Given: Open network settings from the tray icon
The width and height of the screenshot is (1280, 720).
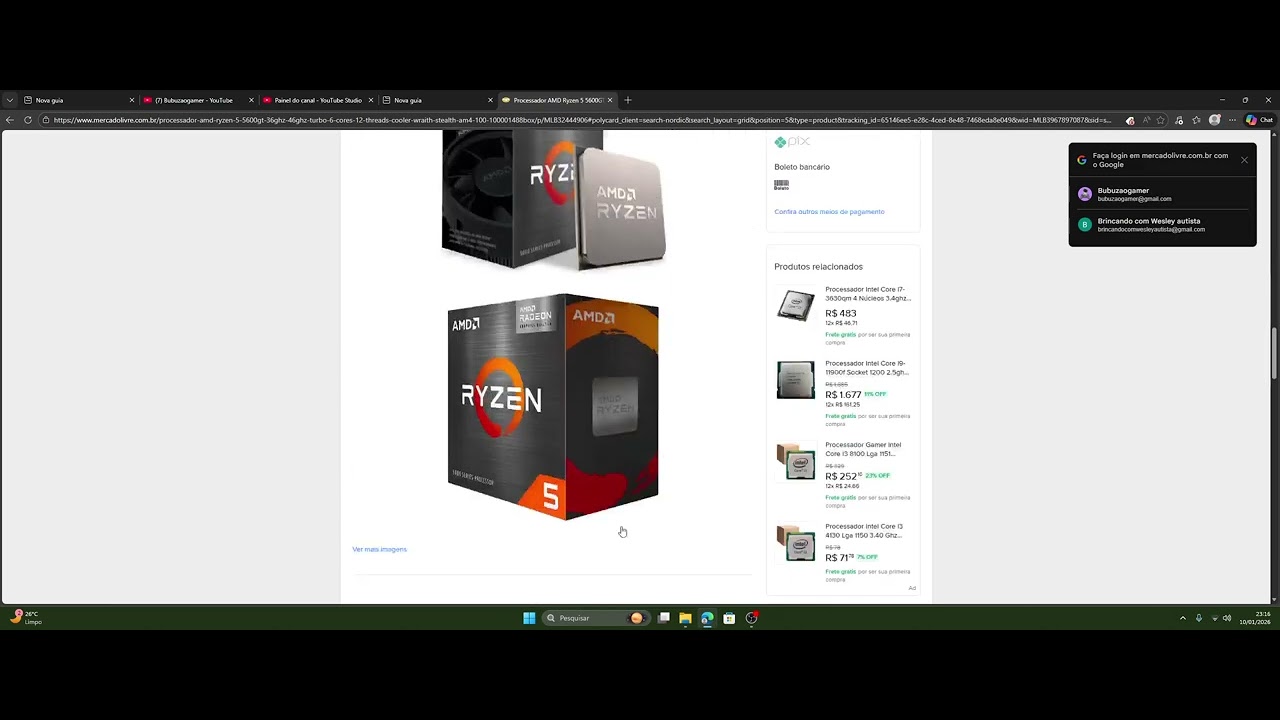Looking at the screenshot, I should click(x=1215, y=618).
